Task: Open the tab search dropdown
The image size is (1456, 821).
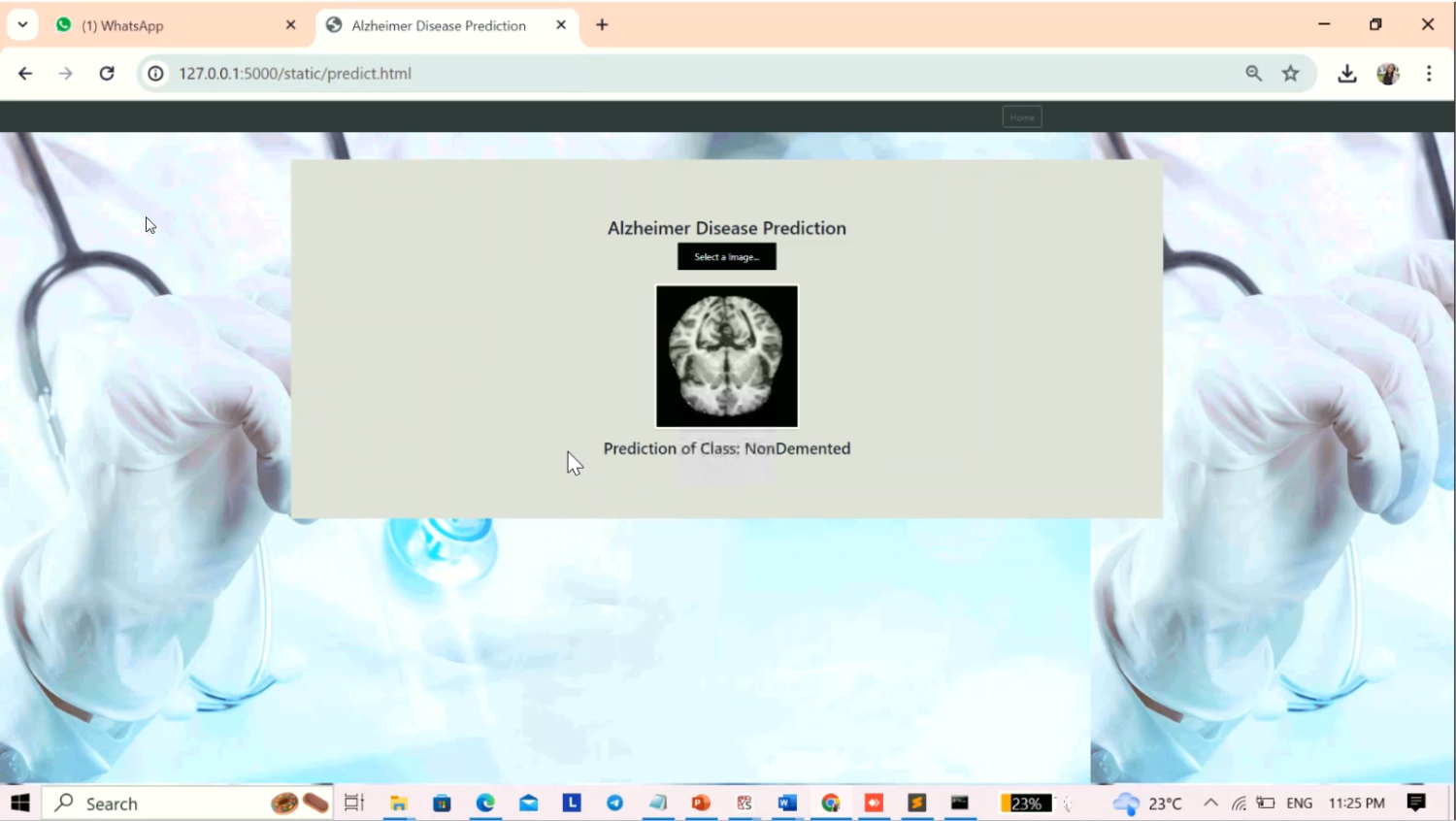Action: coord(22,25)
